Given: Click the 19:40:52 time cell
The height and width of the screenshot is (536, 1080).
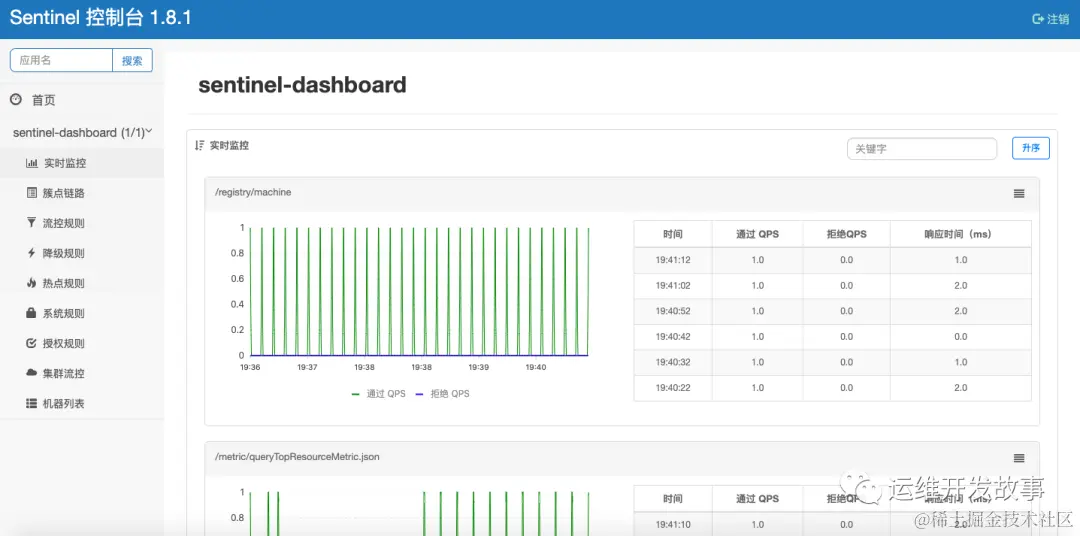Looking at the screenshot, I should coord(673,311).
